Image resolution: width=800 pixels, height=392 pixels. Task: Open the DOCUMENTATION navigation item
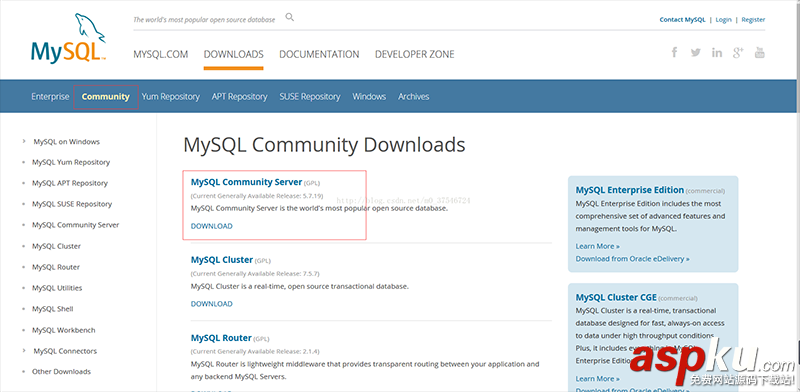(x=319, y=54)
